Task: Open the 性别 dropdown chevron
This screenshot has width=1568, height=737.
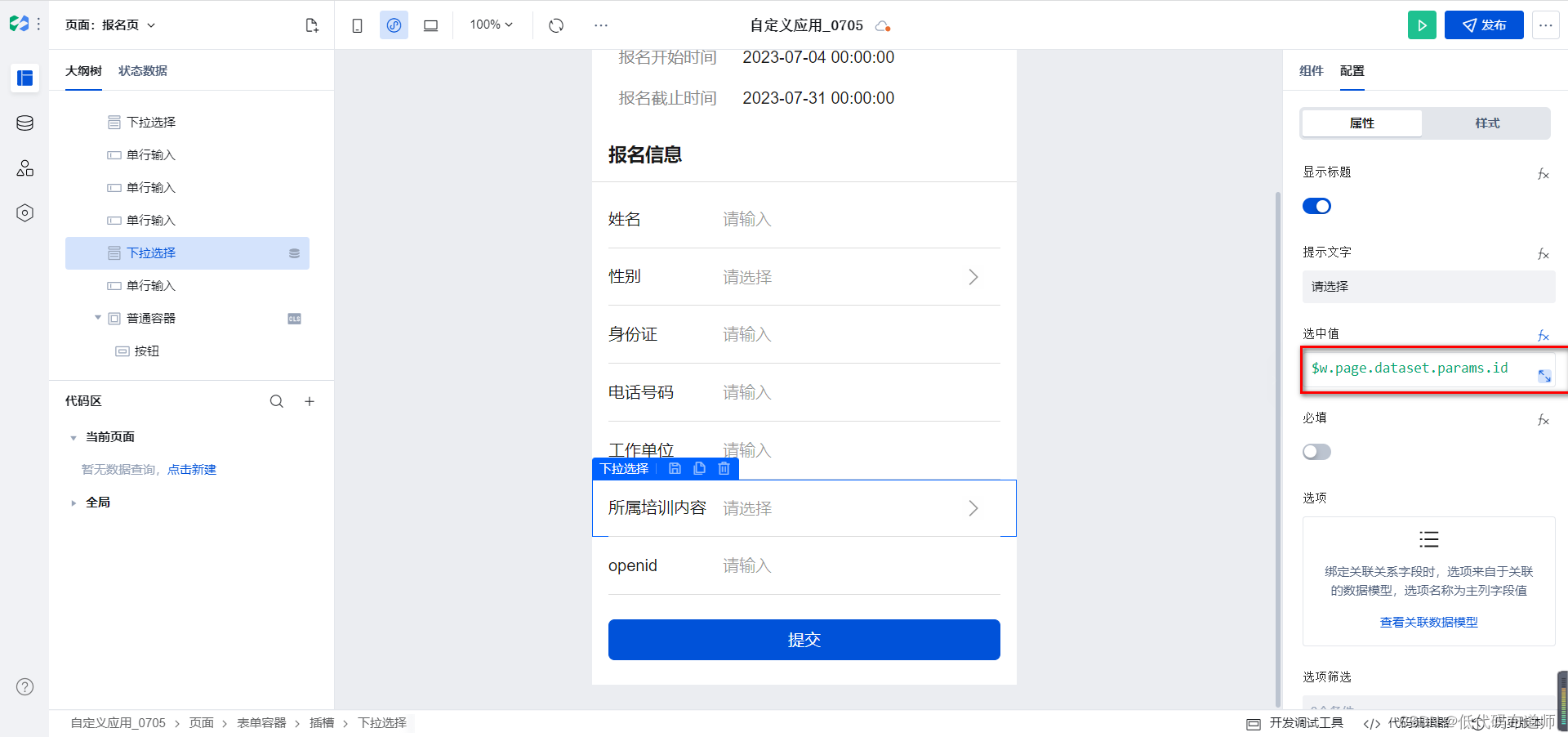Action: click(973, 277)
